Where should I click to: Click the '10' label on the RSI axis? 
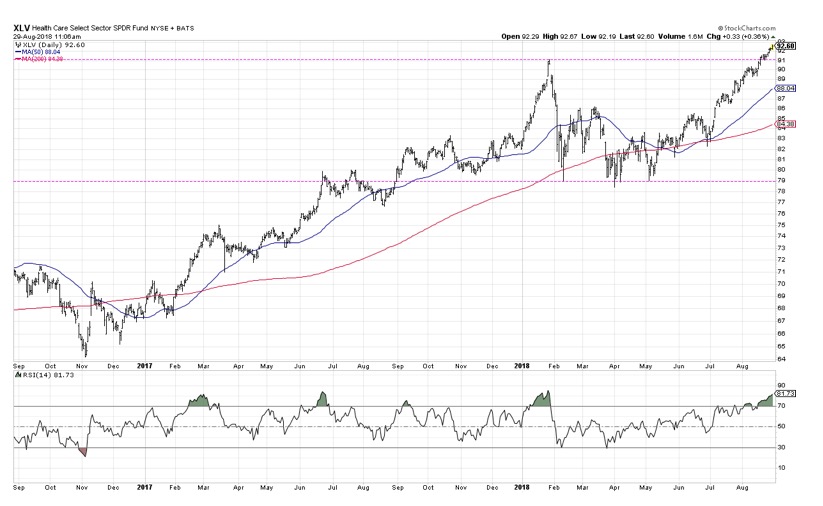pos(781,468)
